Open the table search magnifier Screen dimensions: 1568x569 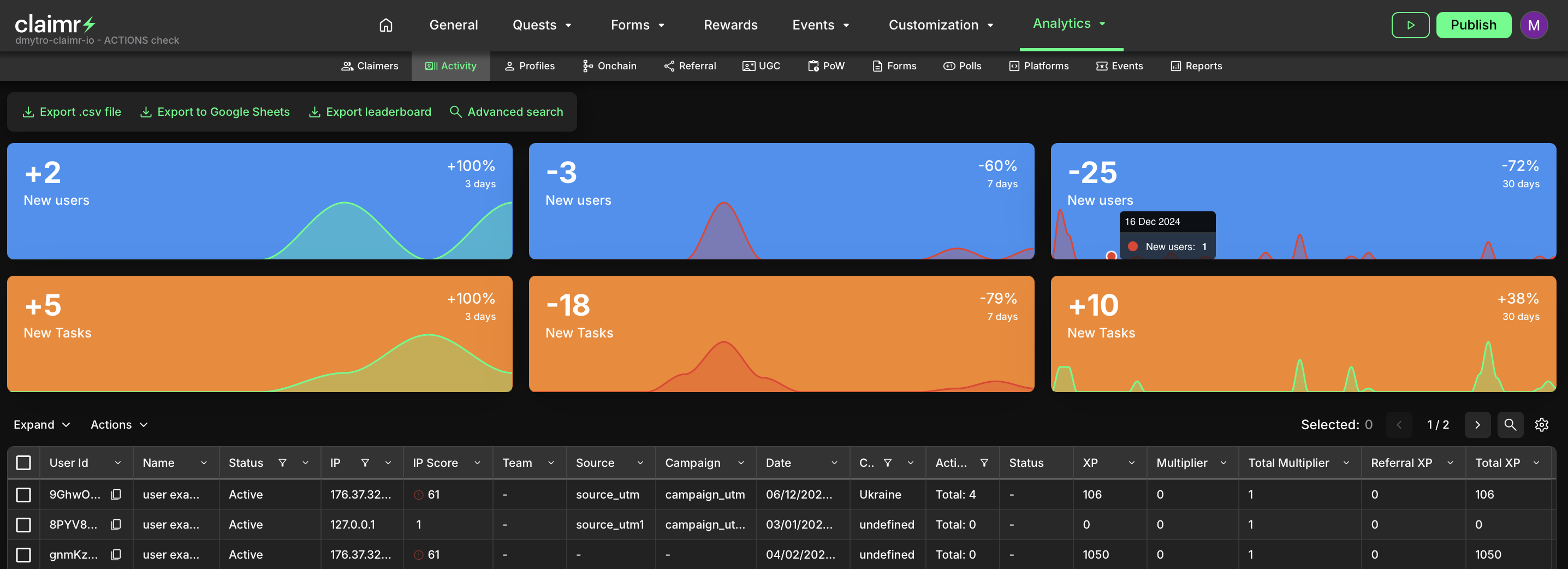pos(1510,424)
